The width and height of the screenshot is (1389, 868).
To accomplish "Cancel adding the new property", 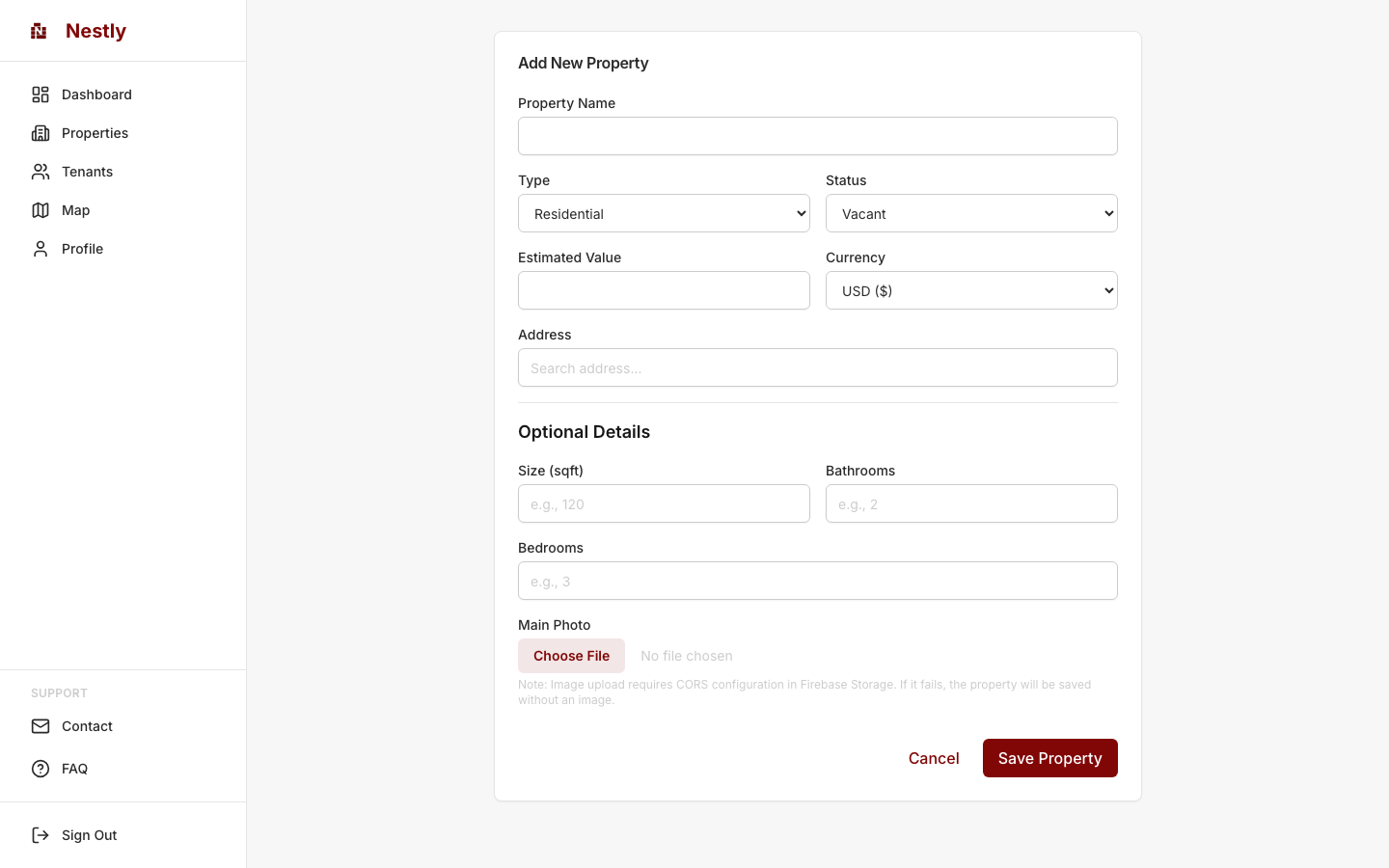I will [x=934, y=758].
